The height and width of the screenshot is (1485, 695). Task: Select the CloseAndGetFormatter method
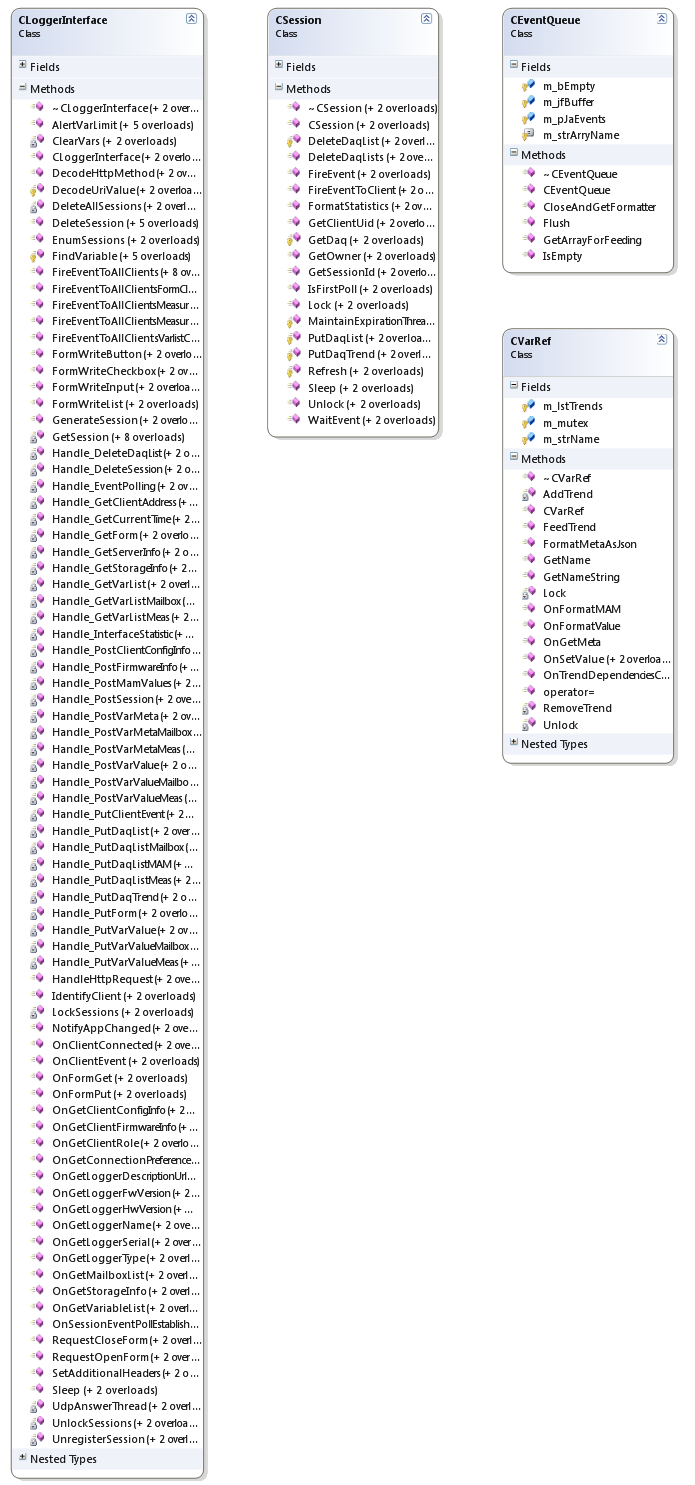tap(599, 207)
